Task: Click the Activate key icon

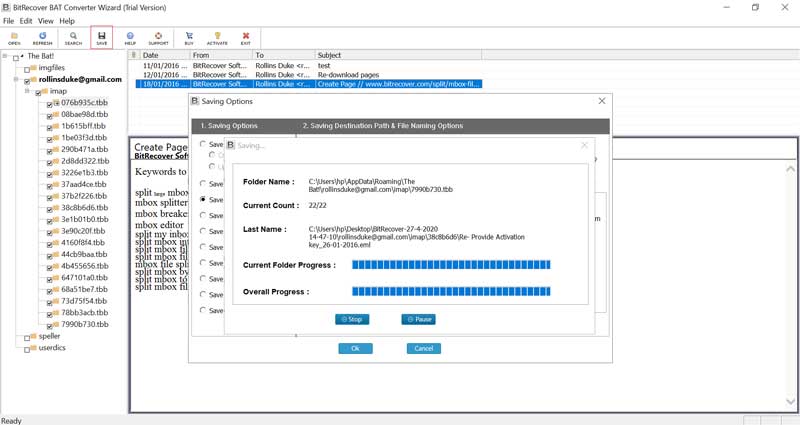Action: click(x=217, y=38)
